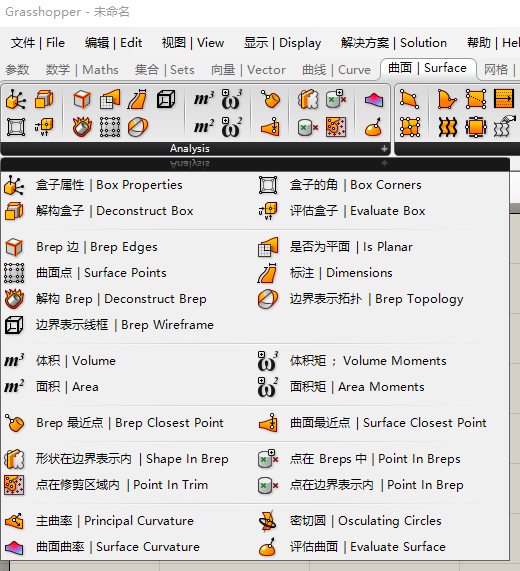Click the m² Area icon in toolbar

pyautogui.click(x=204, y=127)
